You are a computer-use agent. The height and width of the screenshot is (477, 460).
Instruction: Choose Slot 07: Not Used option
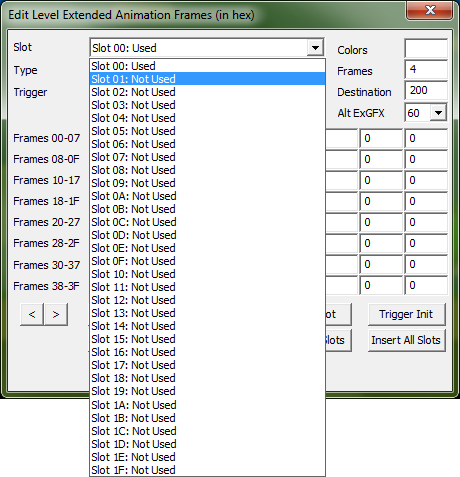coord(207,157)
